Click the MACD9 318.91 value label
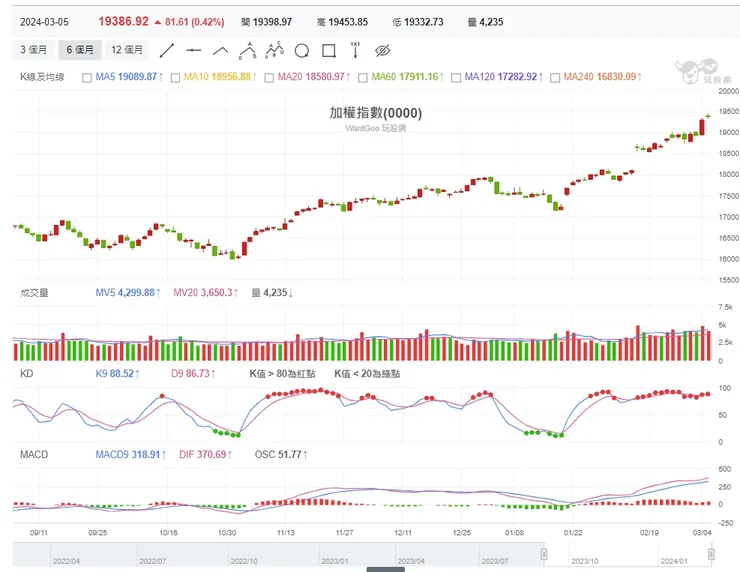Screen dimensions: 740x572 pos(131,454)
